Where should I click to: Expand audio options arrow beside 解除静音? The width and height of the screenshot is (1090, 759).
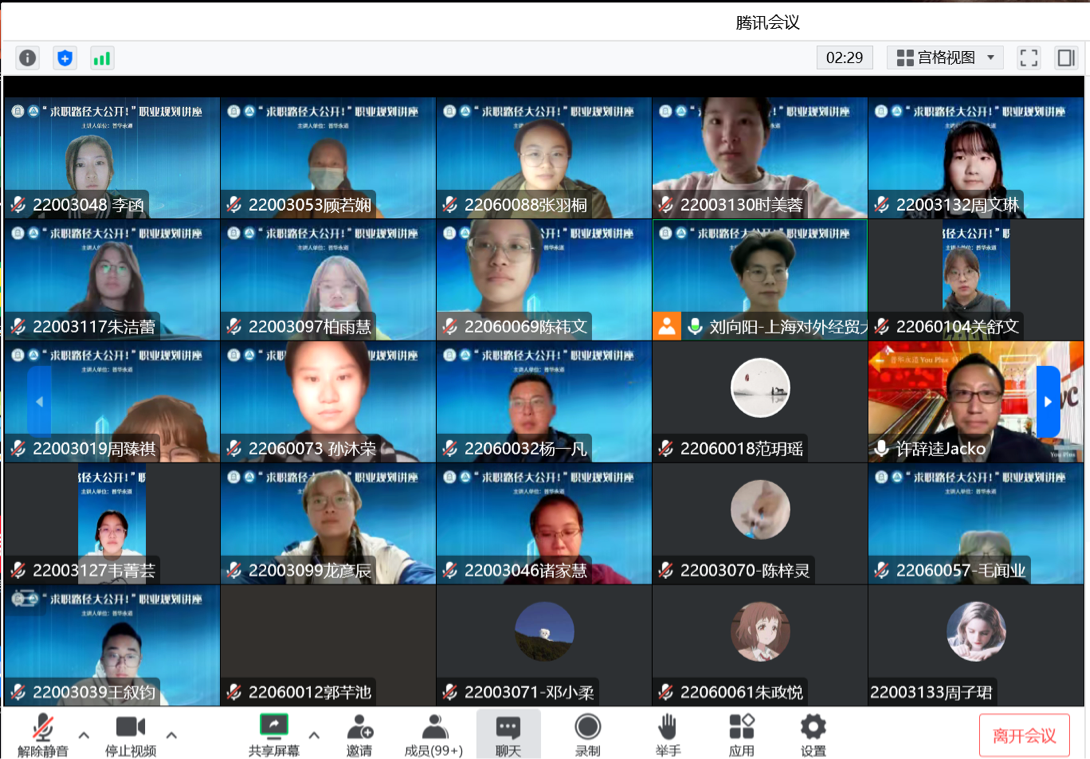(84, 735)
